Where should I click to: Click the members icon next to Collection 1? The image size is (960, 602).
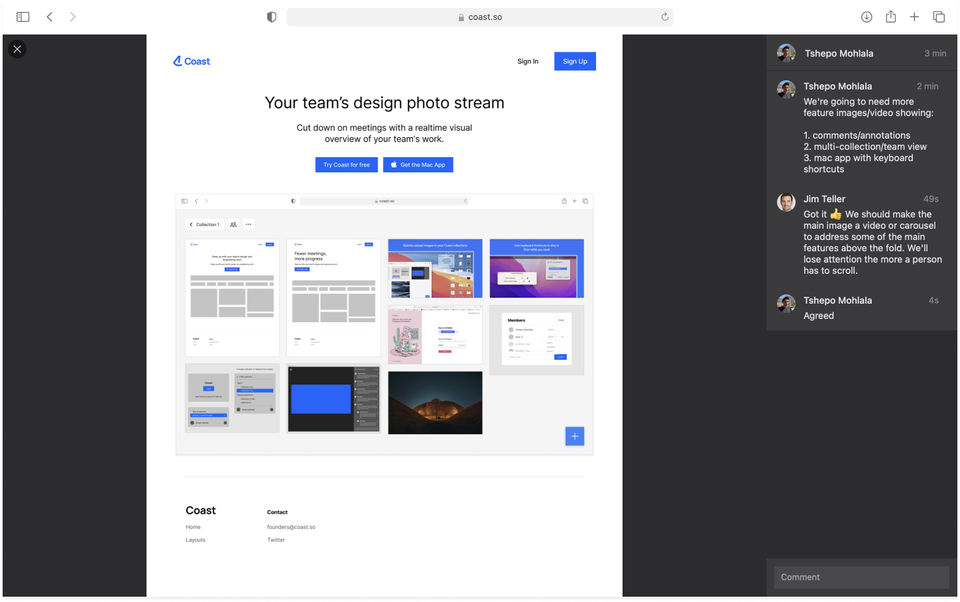pos(233,225)
